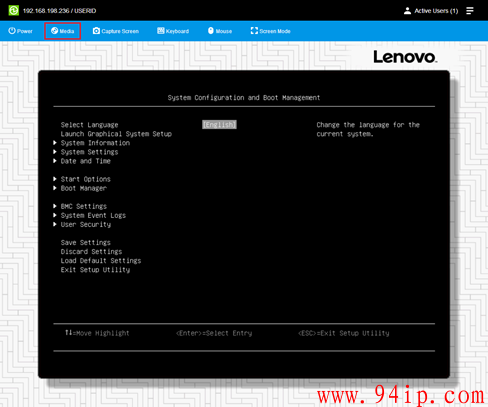Open the English language selection field
Viewport: 488px width, 407px height.
point(219,125)
